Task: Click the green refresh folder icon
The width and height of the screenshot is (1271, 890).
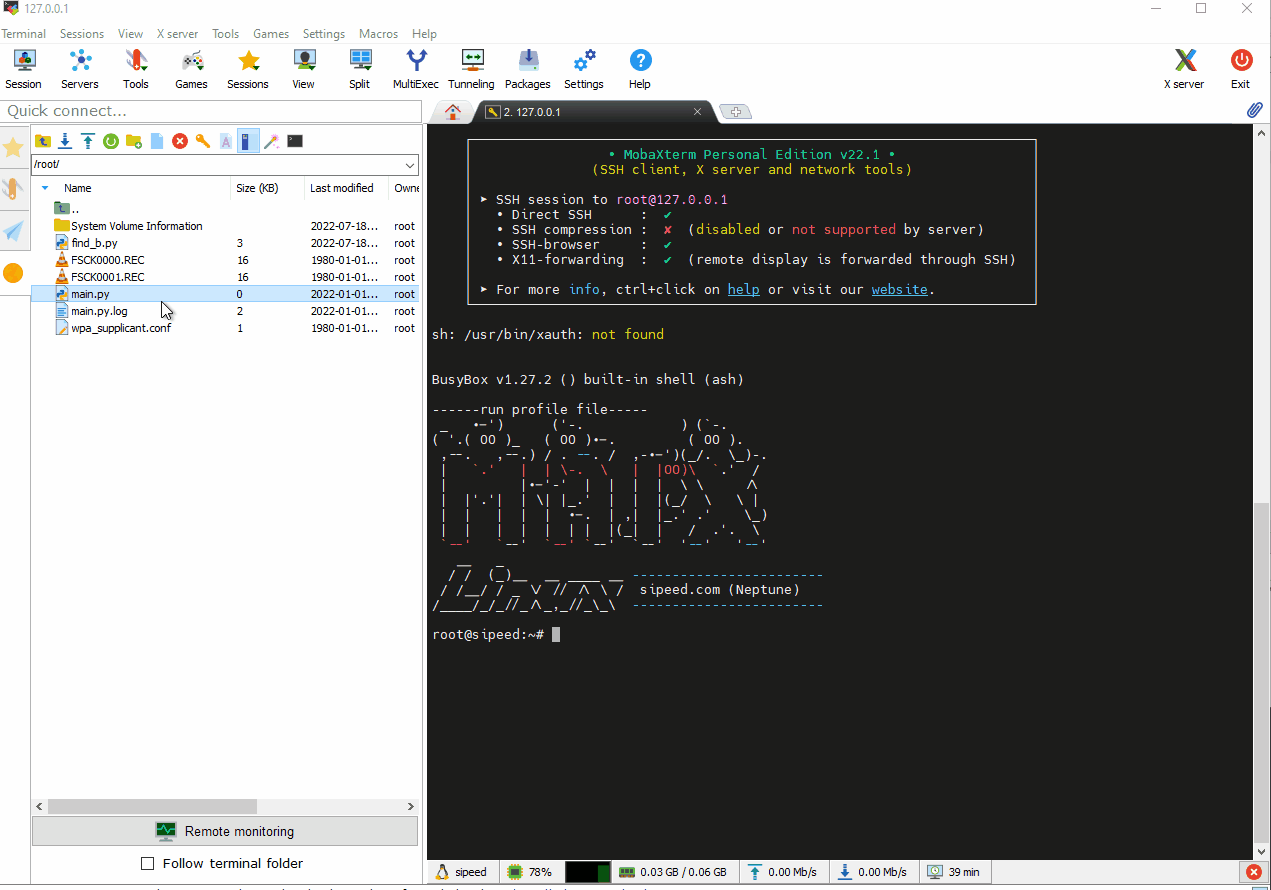Action: (x=111, y=141)
